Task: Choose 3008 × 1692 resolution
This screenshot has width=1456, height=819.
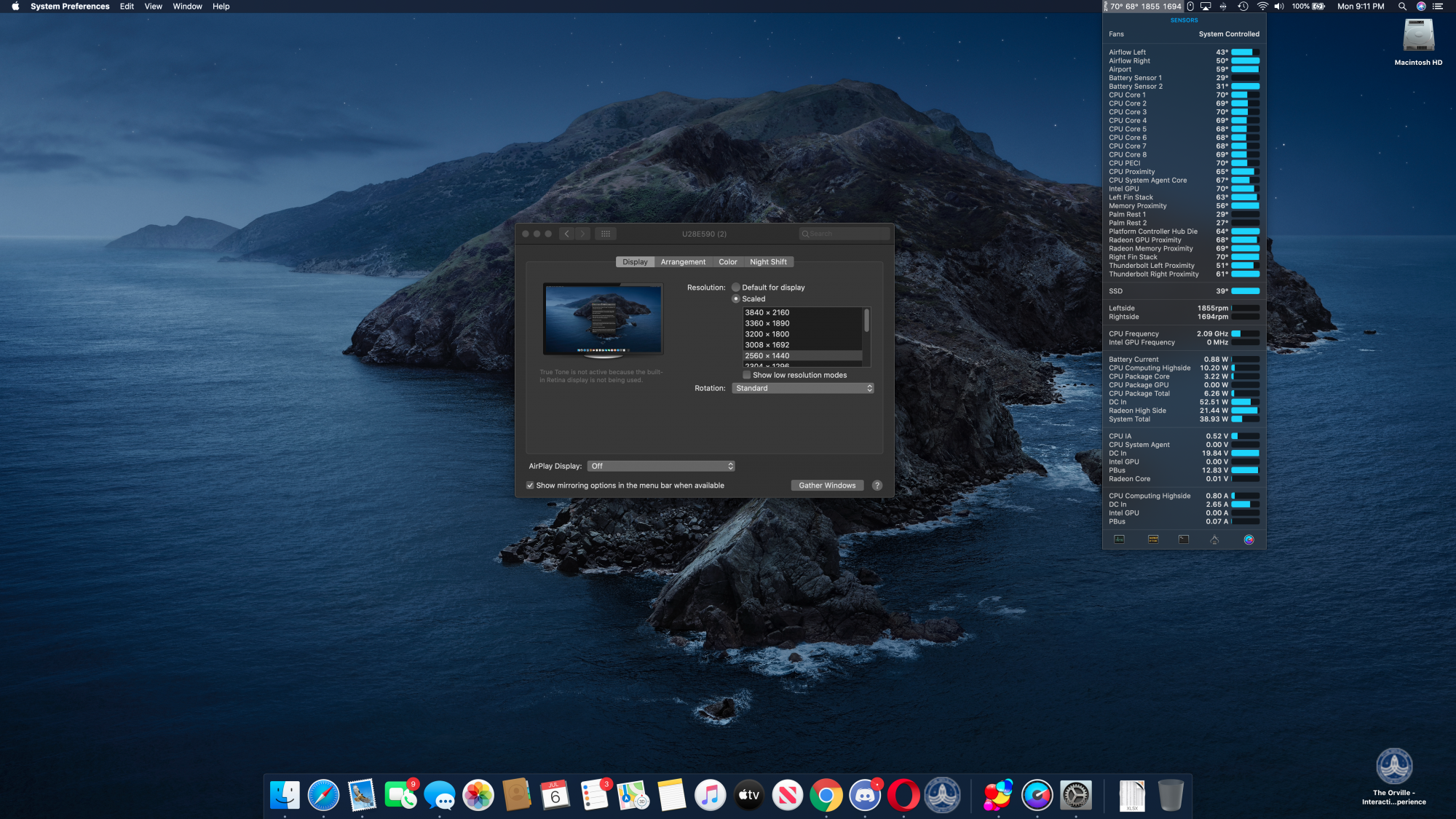Action: (x=802, y=345)
